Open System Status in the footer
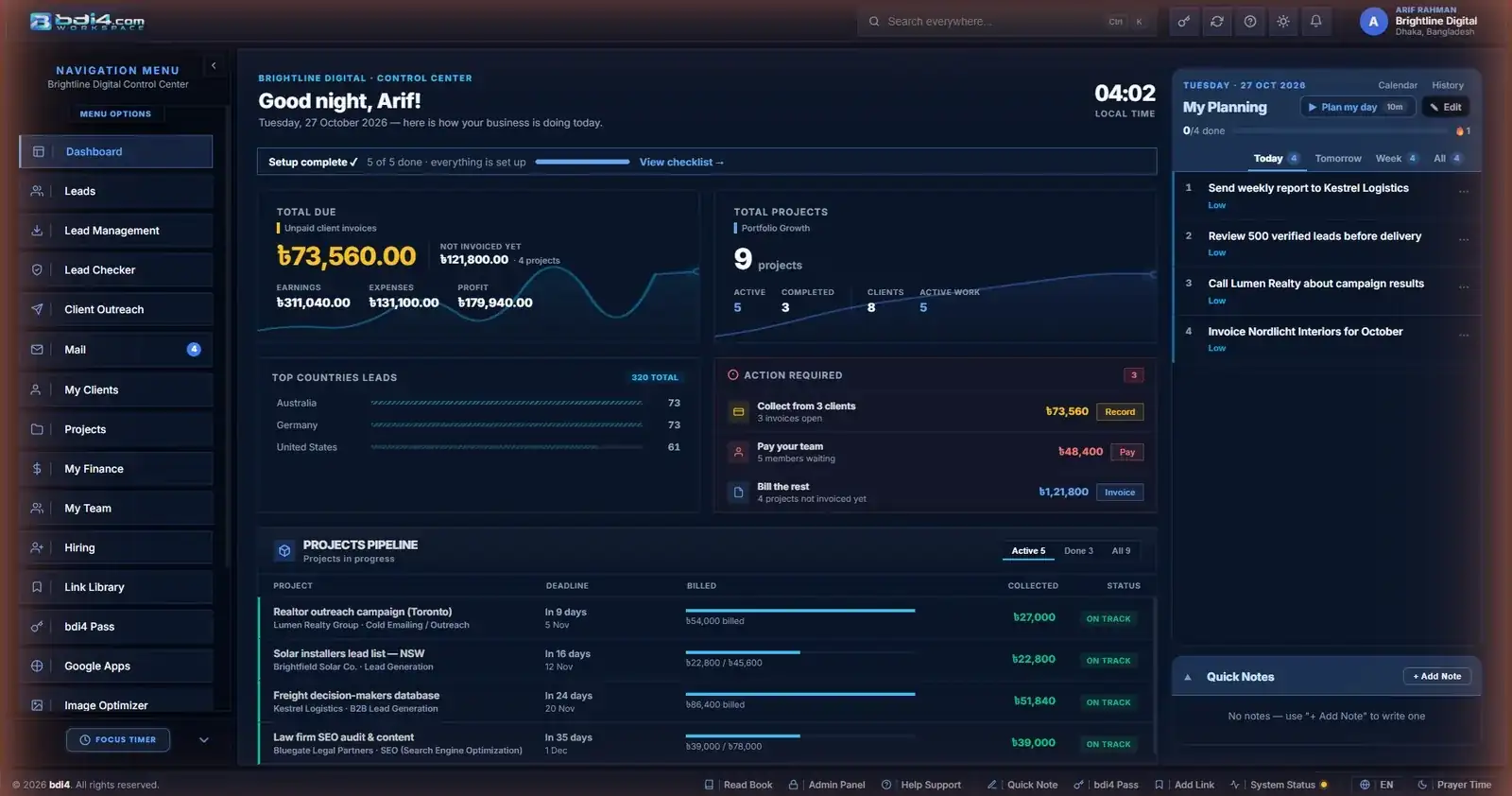The image size is (1512, 796). tap(1279, 785)
